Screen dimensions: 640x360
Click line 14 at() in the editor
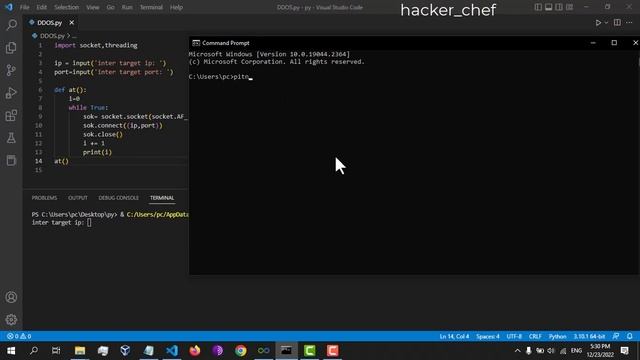62,161
